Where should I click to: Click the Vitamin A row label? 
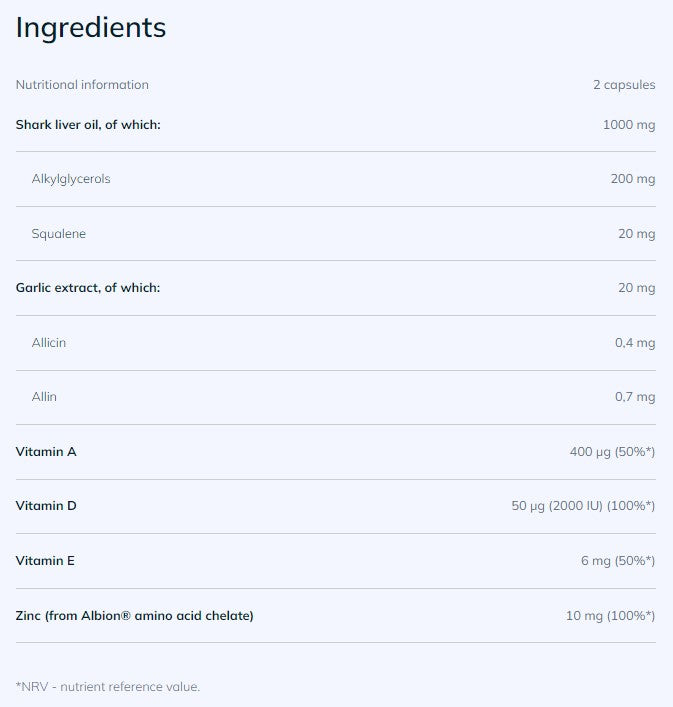tap(46, 452)
